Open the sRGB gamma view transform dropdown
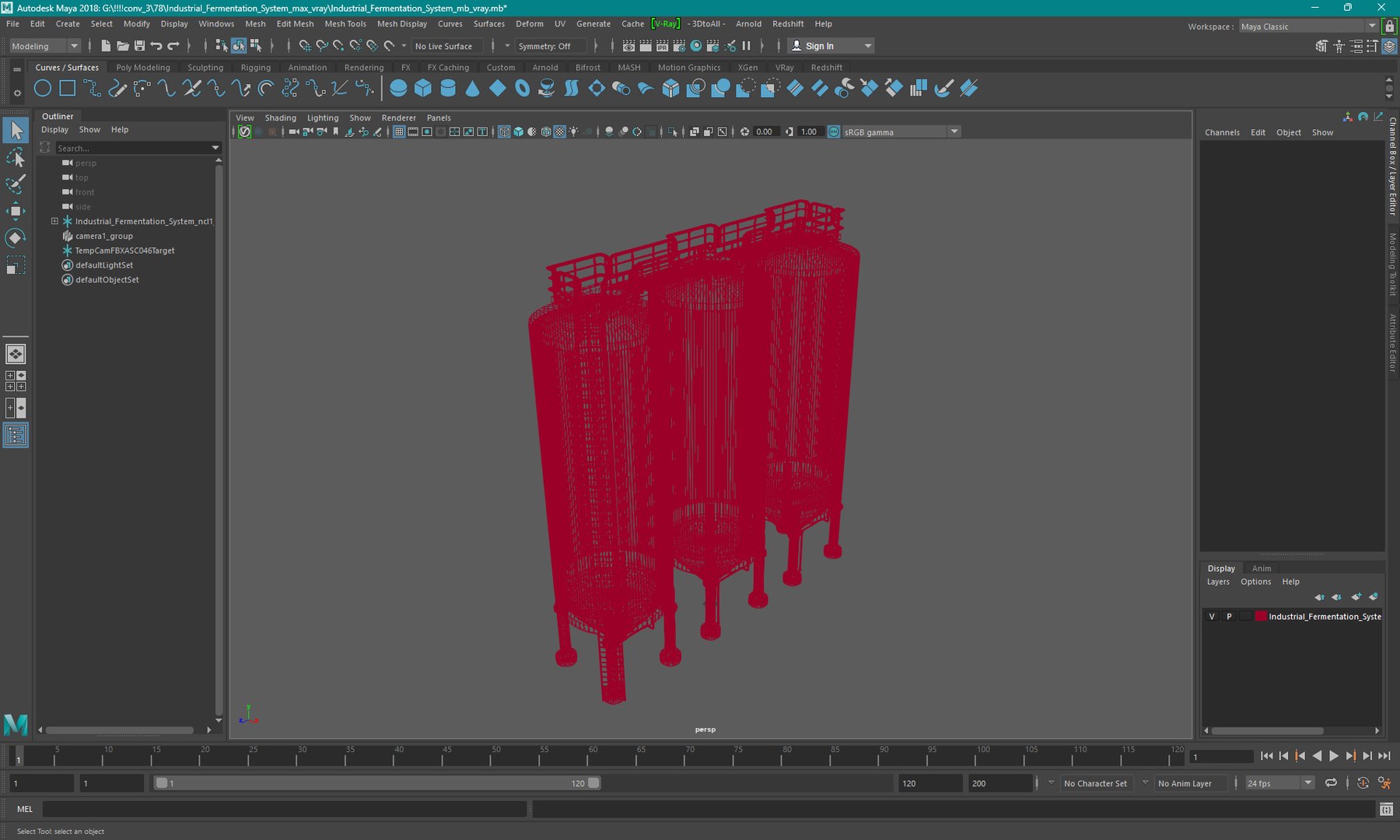The height and width of the screenshot is (840, 1400). click(x=901, y=132)
